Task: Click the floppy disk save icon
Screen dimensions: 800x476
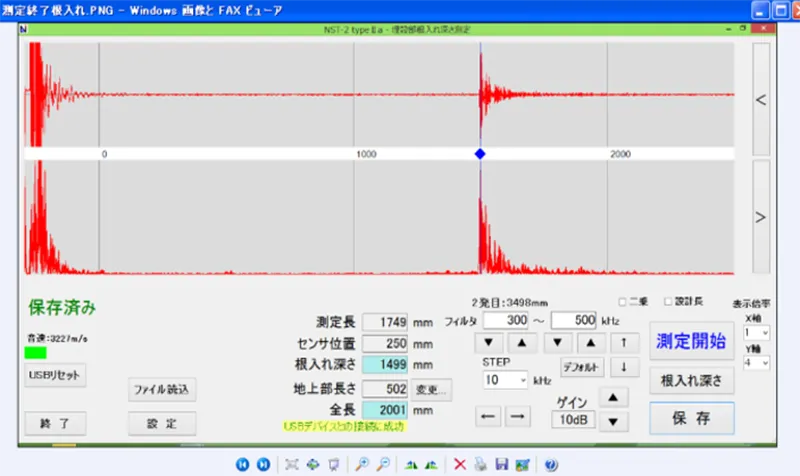Action: (x=501, y=464)
